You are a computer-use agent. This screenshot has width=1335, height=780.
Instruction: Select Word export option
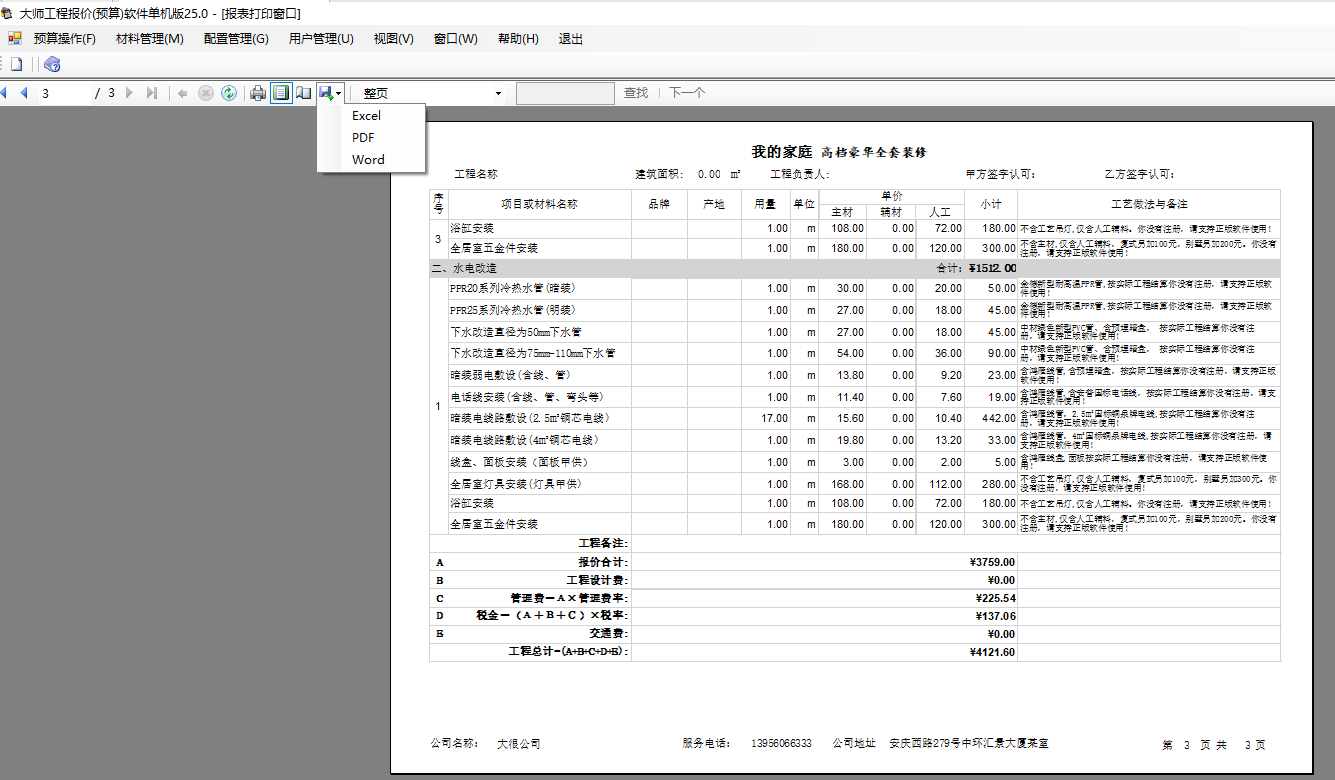point(368,159)
